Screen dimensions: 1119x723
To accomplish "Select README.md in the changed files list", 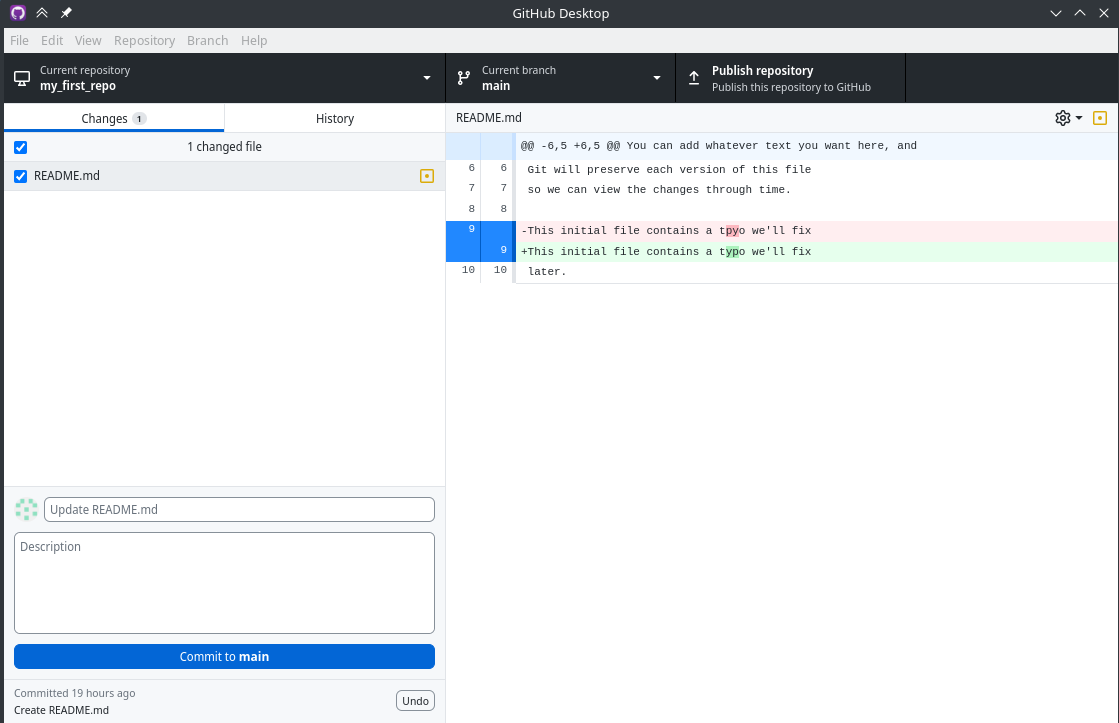I will pyautogui.click(x=224, y=176).
